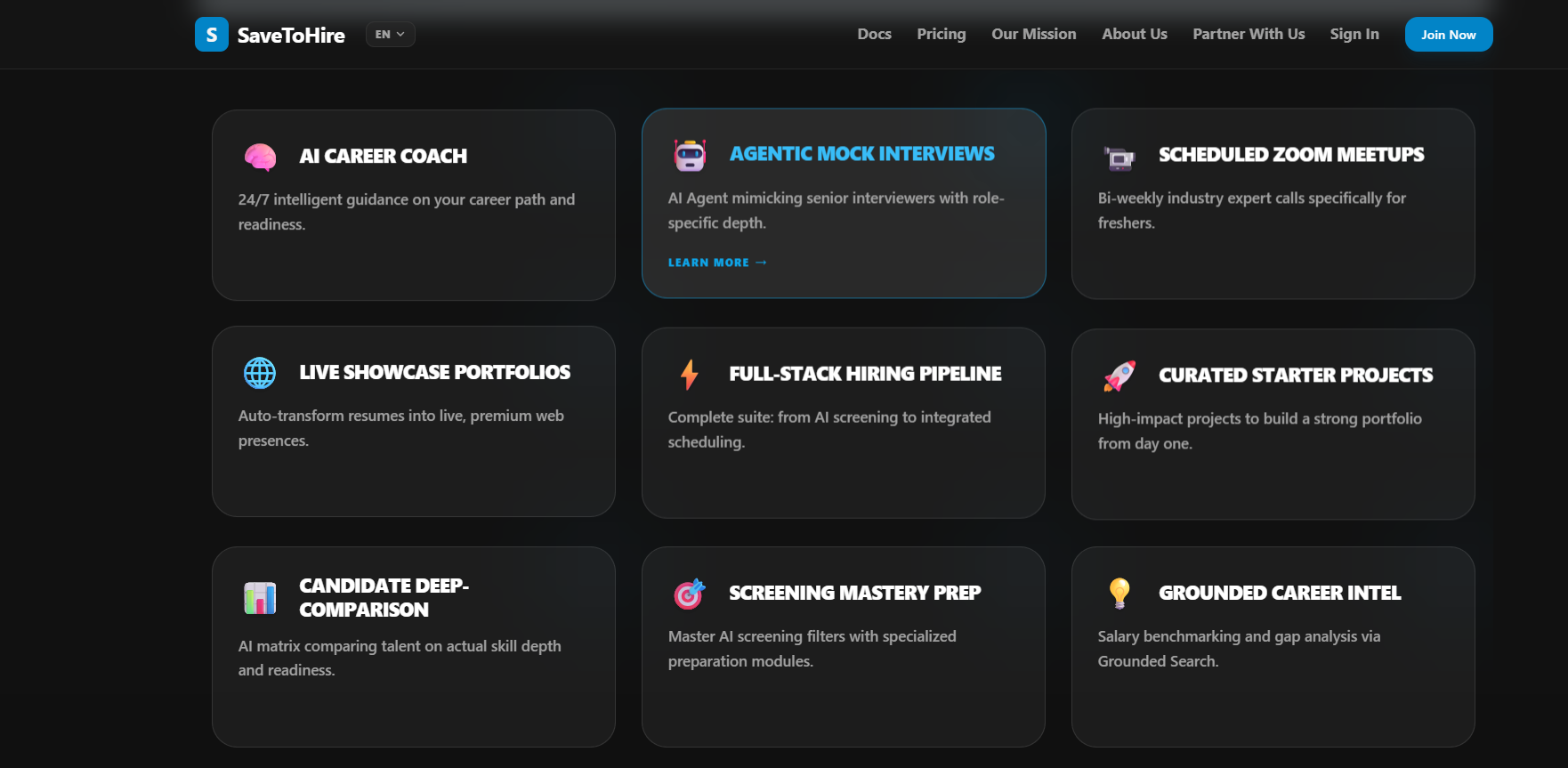Click the Join Now button
The image size is (1568, 768).
tap(1449, 35)
